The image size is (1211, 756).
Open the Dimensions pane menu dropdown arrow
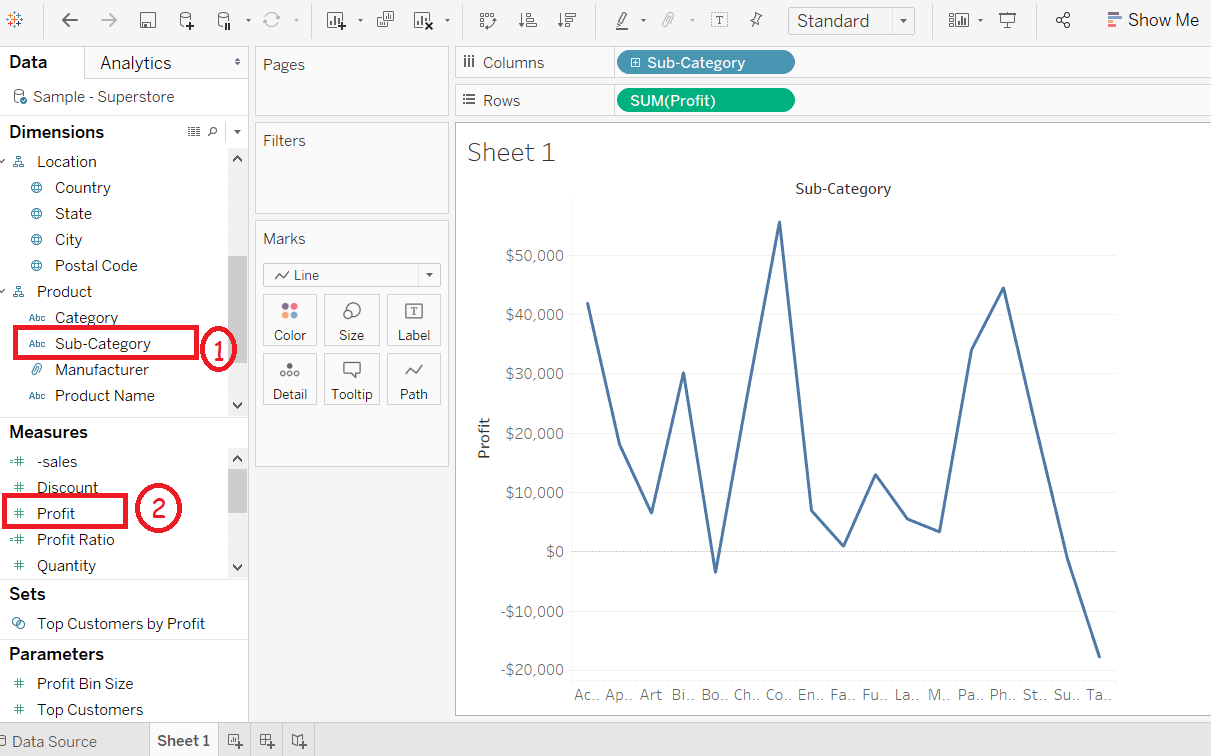[x=237, y=132]
